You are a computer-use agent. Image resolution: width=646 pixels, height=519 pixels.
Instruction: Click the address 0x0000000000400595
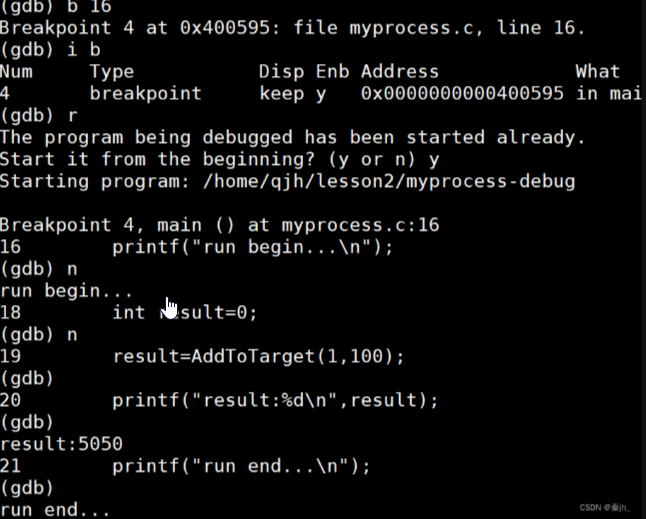click(x=462, y=94)
